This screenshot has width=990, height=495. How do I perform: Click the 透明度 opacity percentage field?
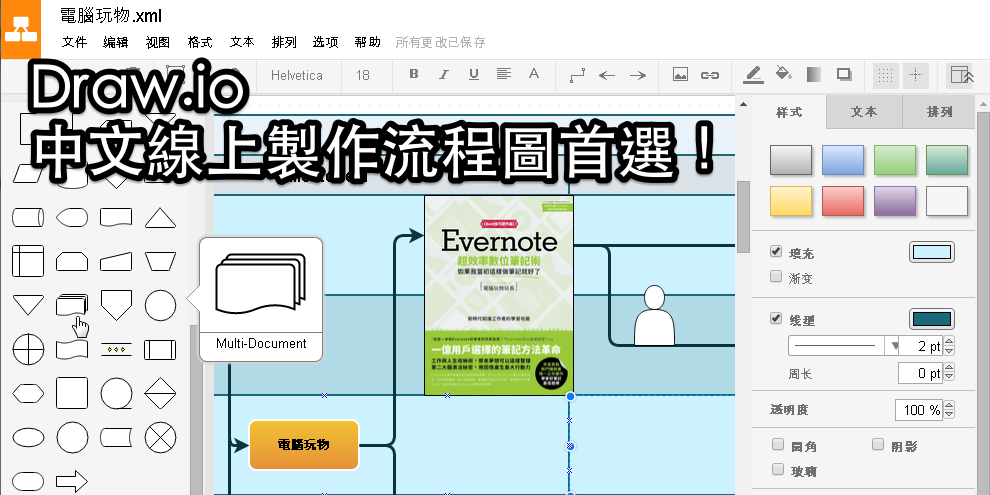tap(919, 410)
